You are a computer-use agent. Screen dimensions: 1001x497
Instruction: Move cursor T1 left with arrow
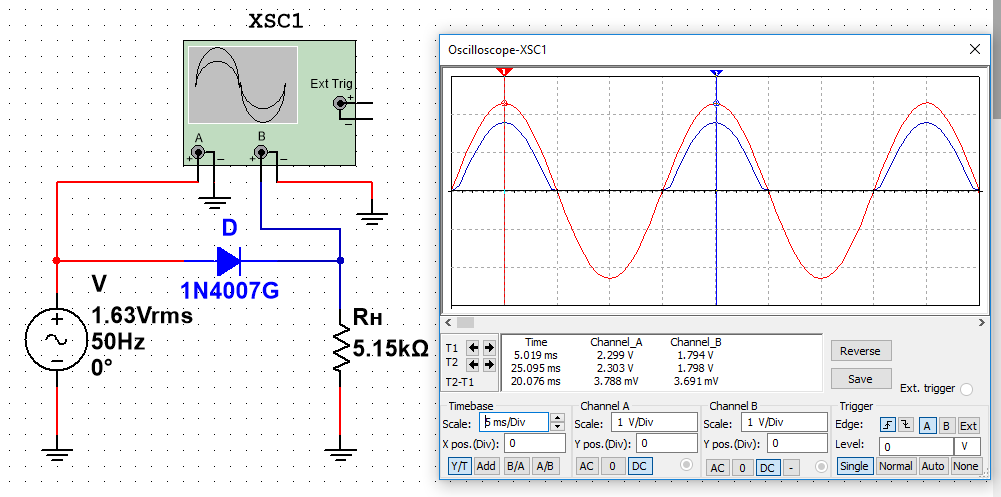473,348
